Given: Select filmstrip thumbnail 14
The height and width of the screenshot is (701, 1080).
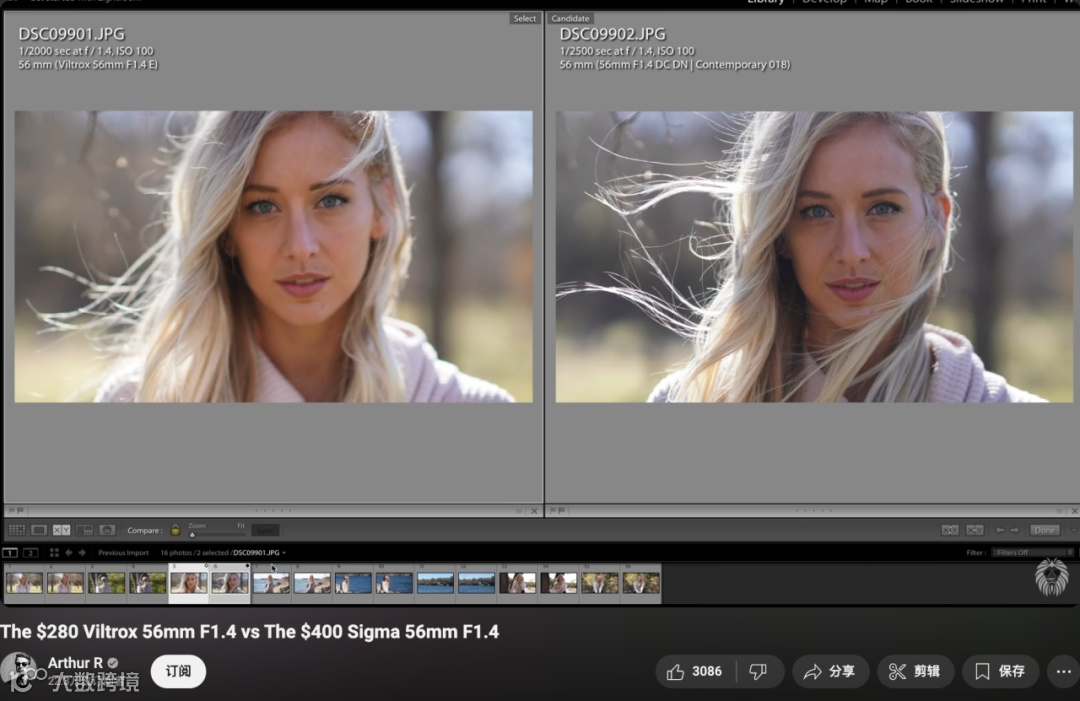Looking at the screenshot, I should pos(559,583).
